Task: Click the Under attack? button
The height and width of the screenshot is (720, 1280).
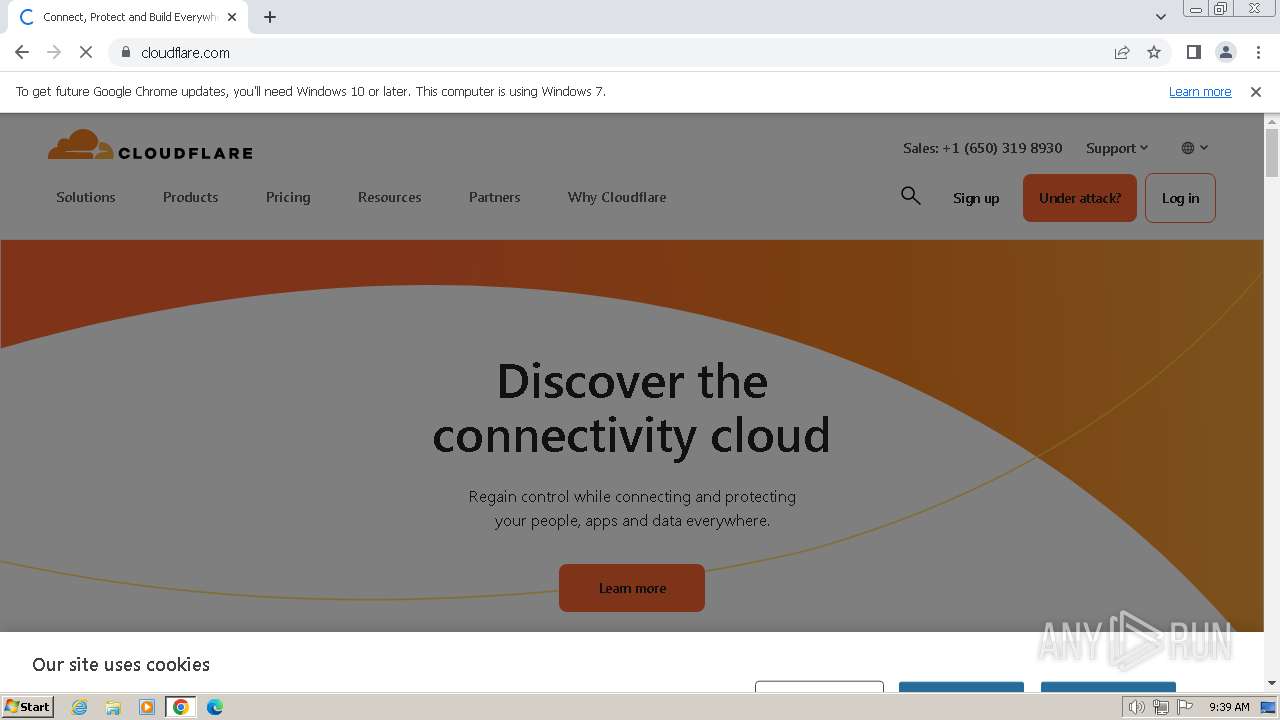Action: (1080, 198)
